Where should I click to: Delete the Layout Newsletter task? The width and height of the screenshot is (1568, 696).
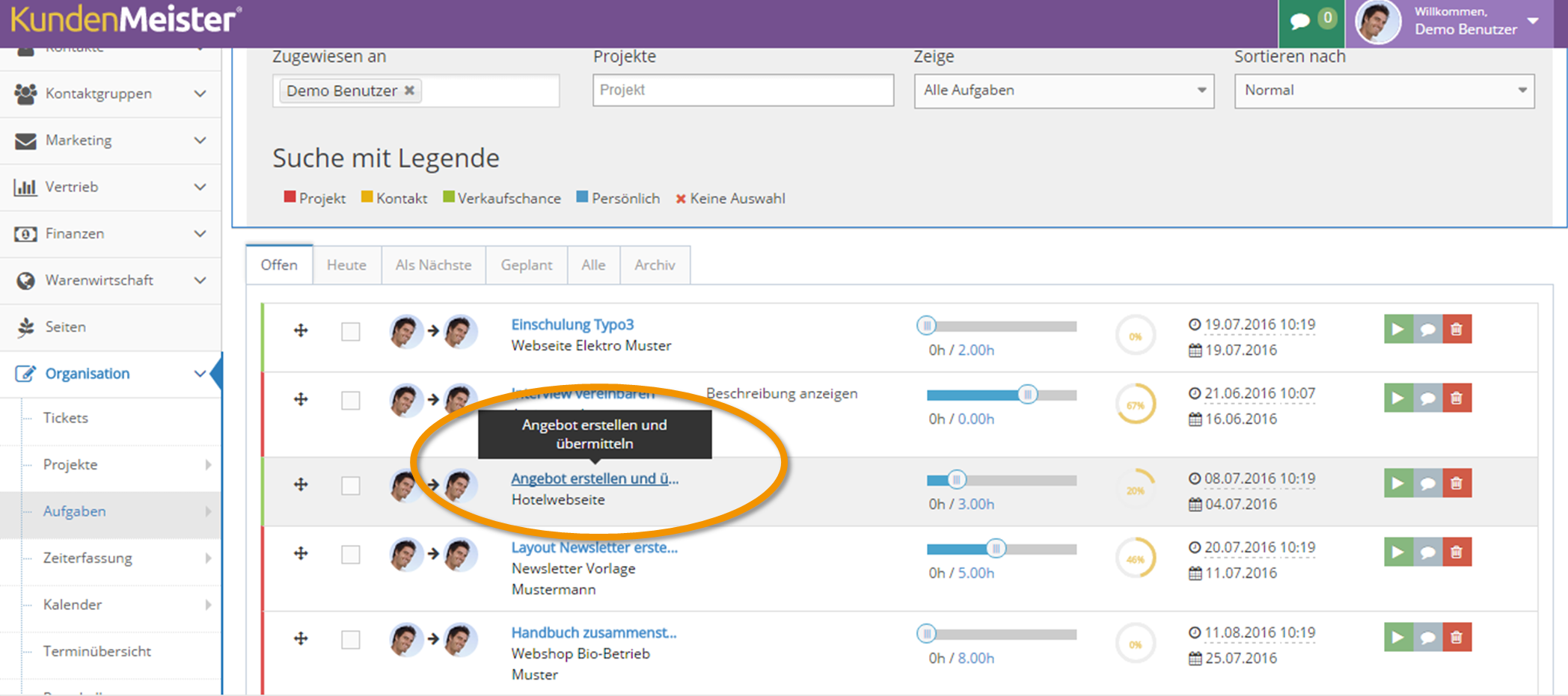click(x=1457, y=552)
